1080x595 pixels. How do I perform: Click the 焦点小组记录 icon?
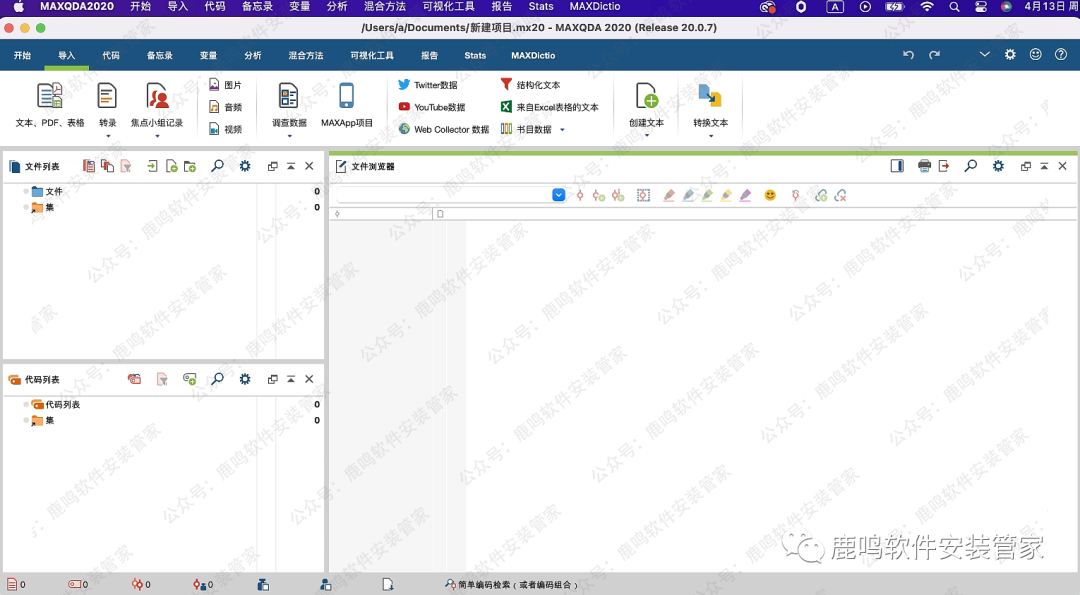[x=157, y=96]
